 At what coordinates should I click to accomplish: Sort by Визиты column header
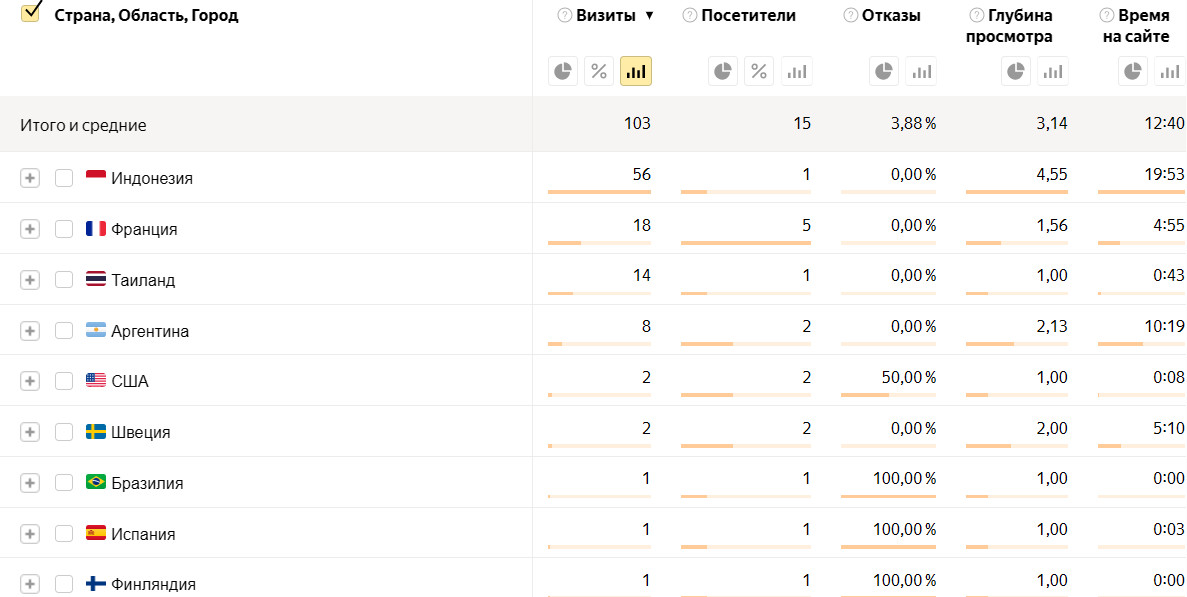coord(606,15)
